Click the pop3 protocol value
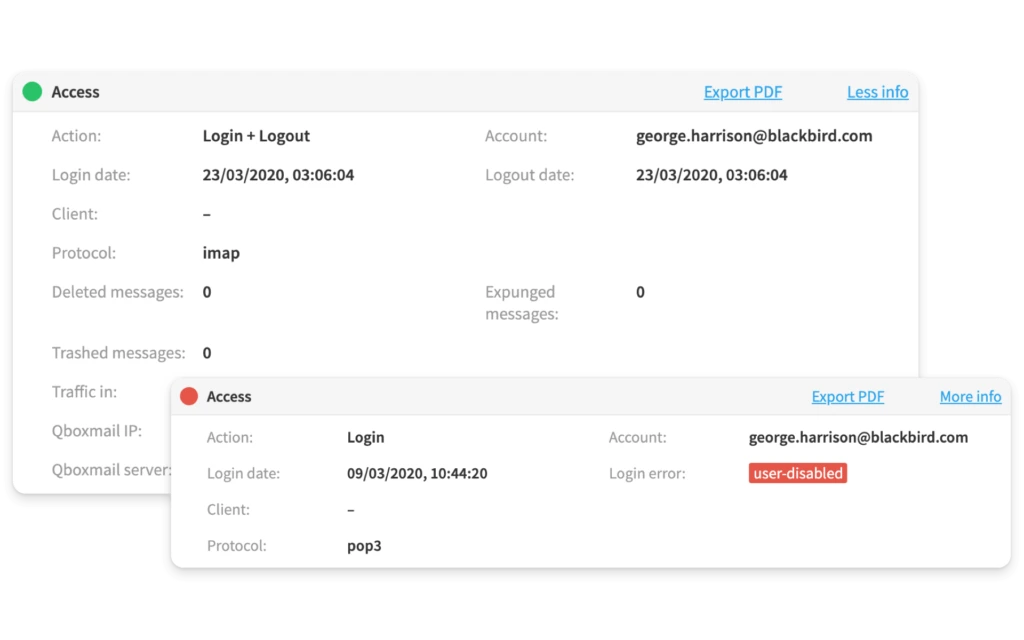The width and height of the screenshot is (1024, 640). 364,546
